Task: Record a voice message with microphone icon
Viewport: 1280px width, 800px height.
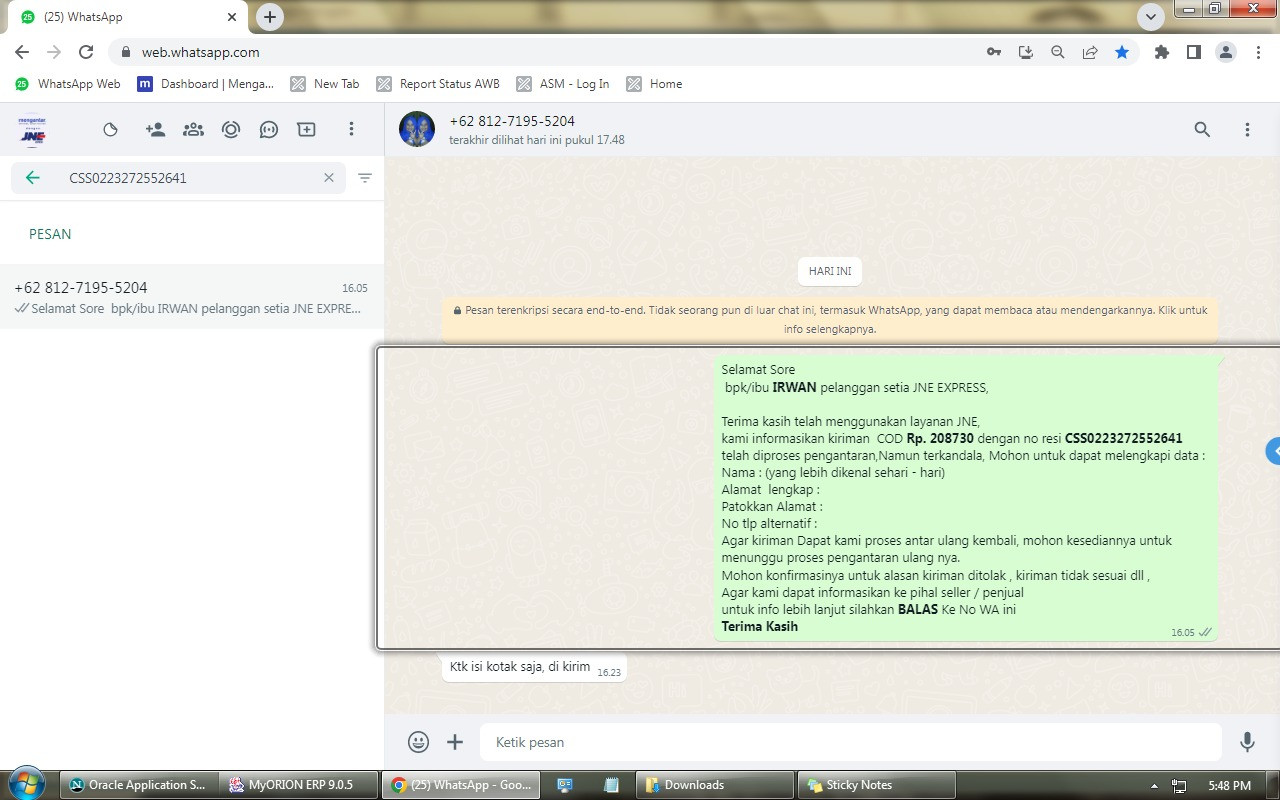Action: click(1247, 742)
